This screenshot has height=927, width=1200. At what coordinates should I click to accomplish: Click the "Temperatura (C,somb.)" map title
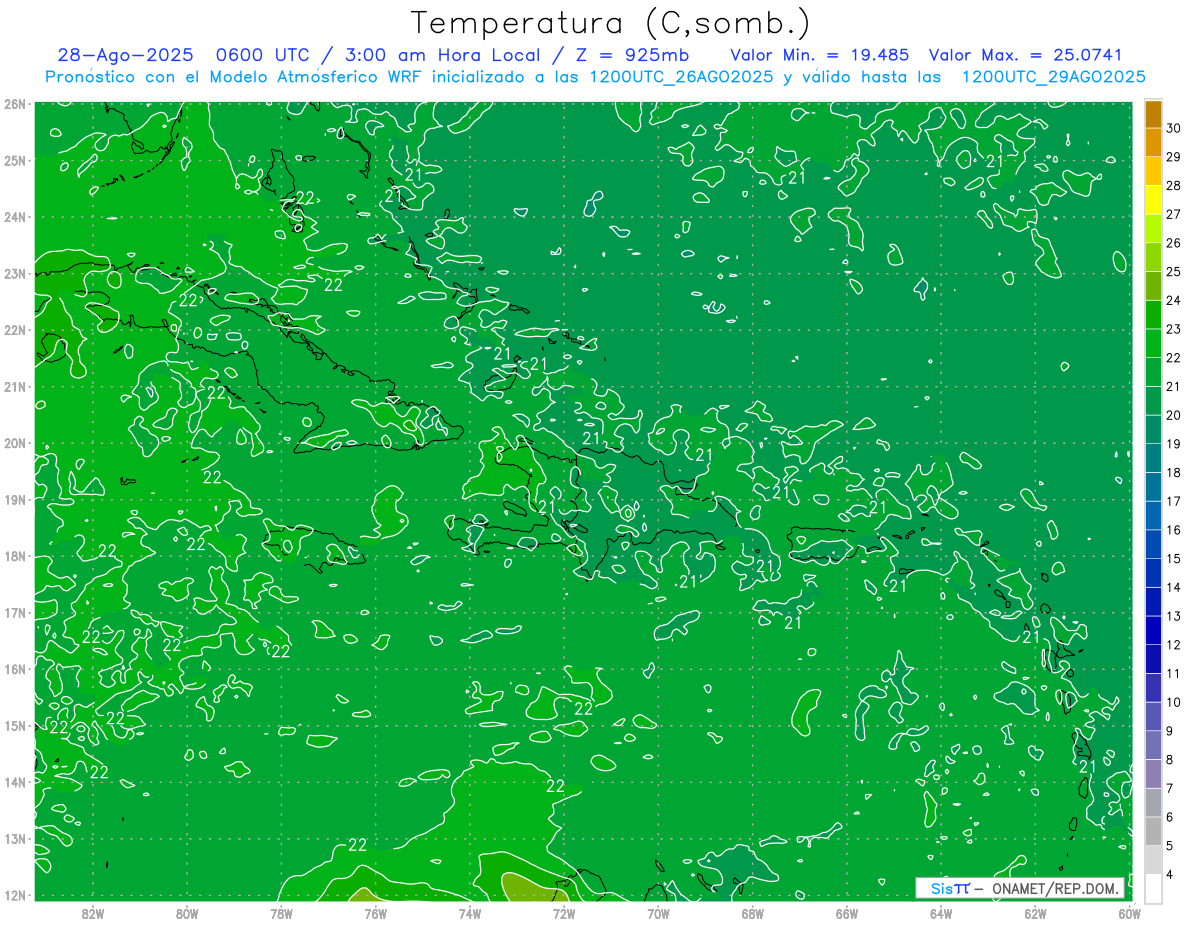(612, 24)
